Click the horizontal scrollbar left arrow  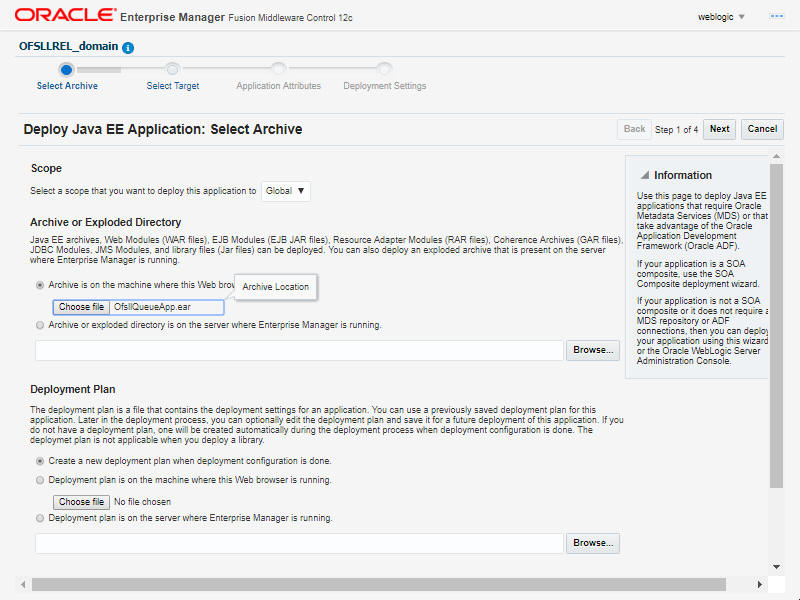coord(23,584)
